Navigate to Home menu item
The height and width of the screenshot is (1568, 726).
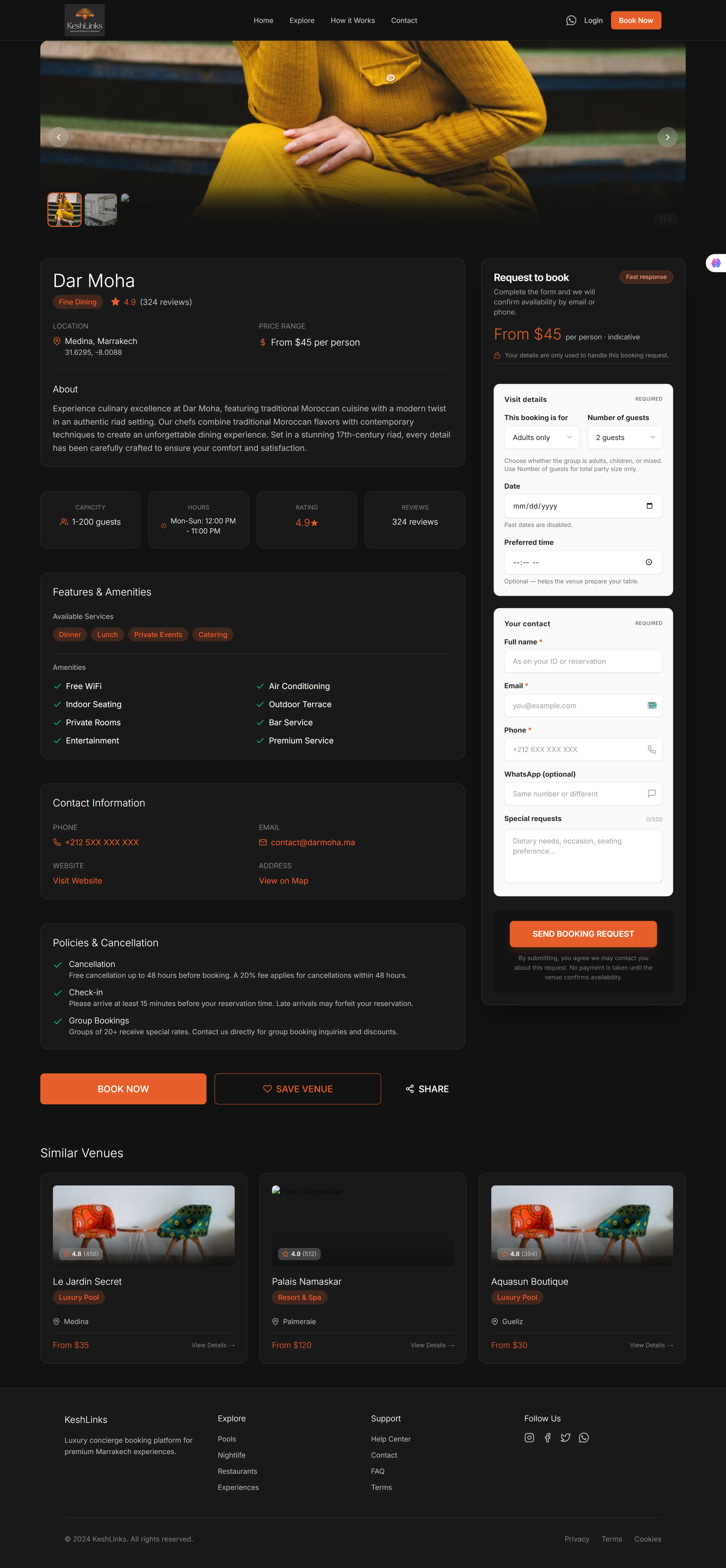(x=263, y=20)
